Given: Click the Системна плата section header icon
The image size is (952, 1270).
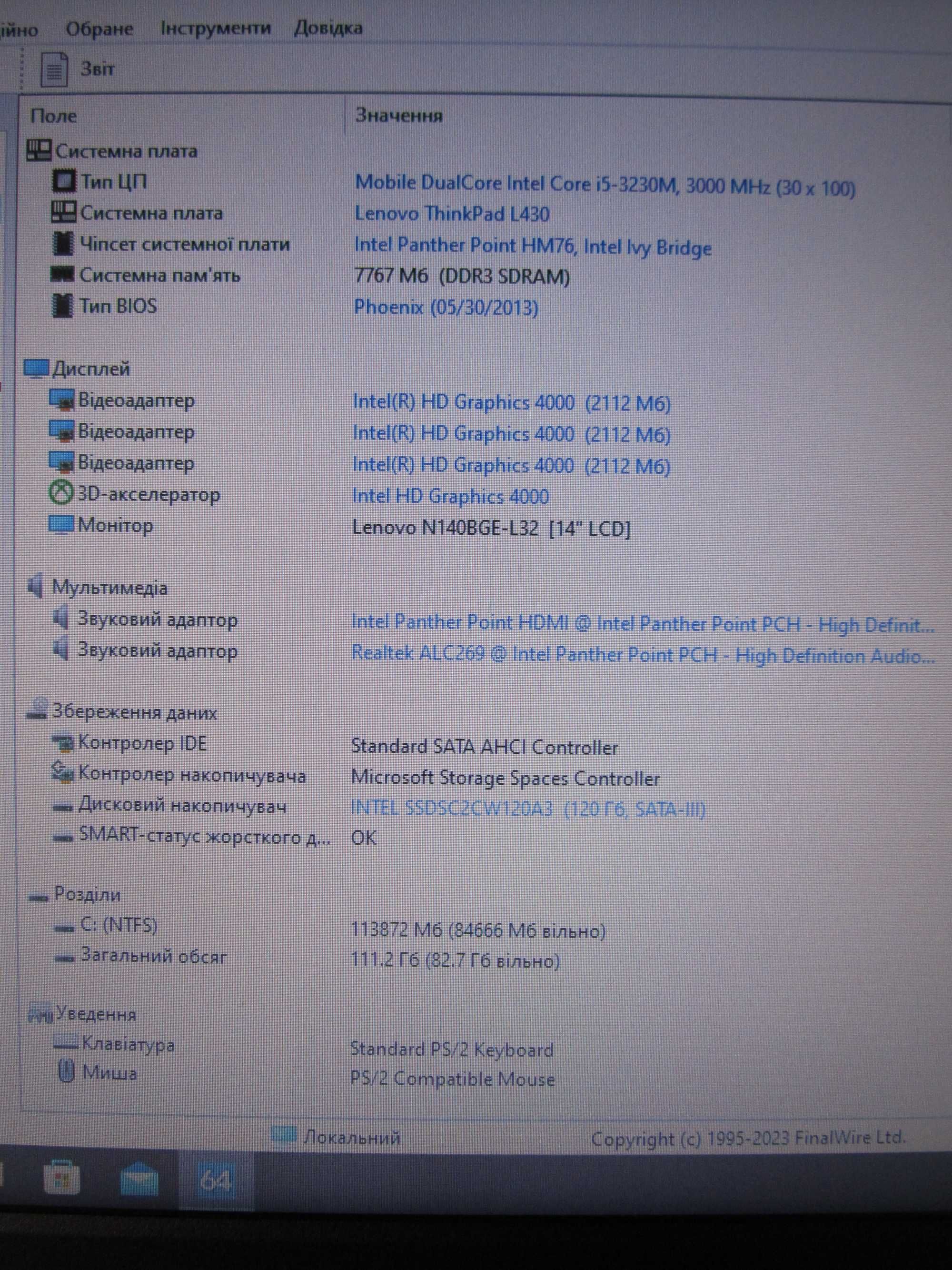Looking at the screenshot, I should [x=39, y=150].
